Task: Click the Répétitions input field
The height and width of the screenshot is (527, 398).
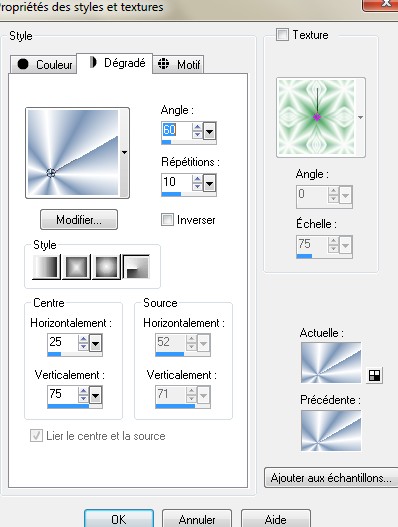Action: coord(177,183)
